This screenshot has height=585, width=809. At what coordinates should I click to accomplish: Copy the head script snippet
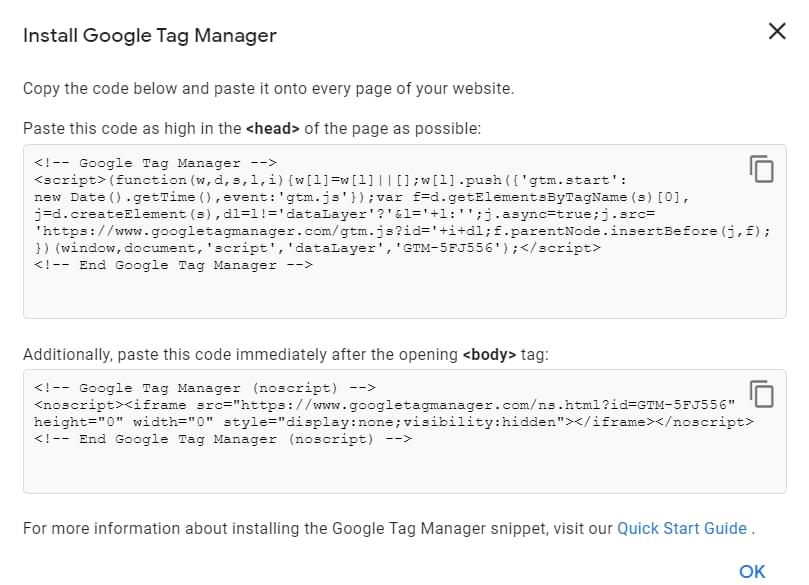(x=762, y=169)
